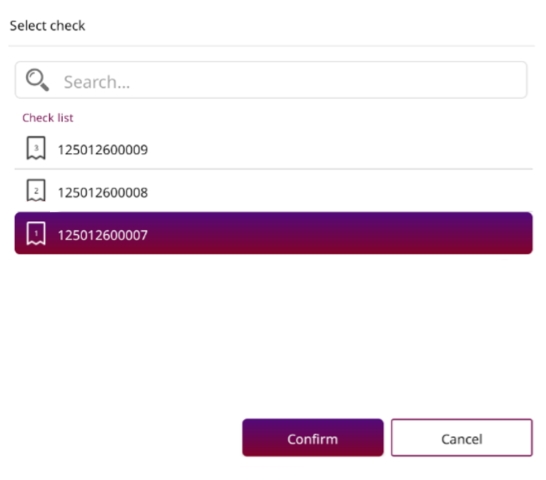The height and width of the screenshot is (480, 546).
Task: Select highlighted check 125012600007
Action: (273, 233)
